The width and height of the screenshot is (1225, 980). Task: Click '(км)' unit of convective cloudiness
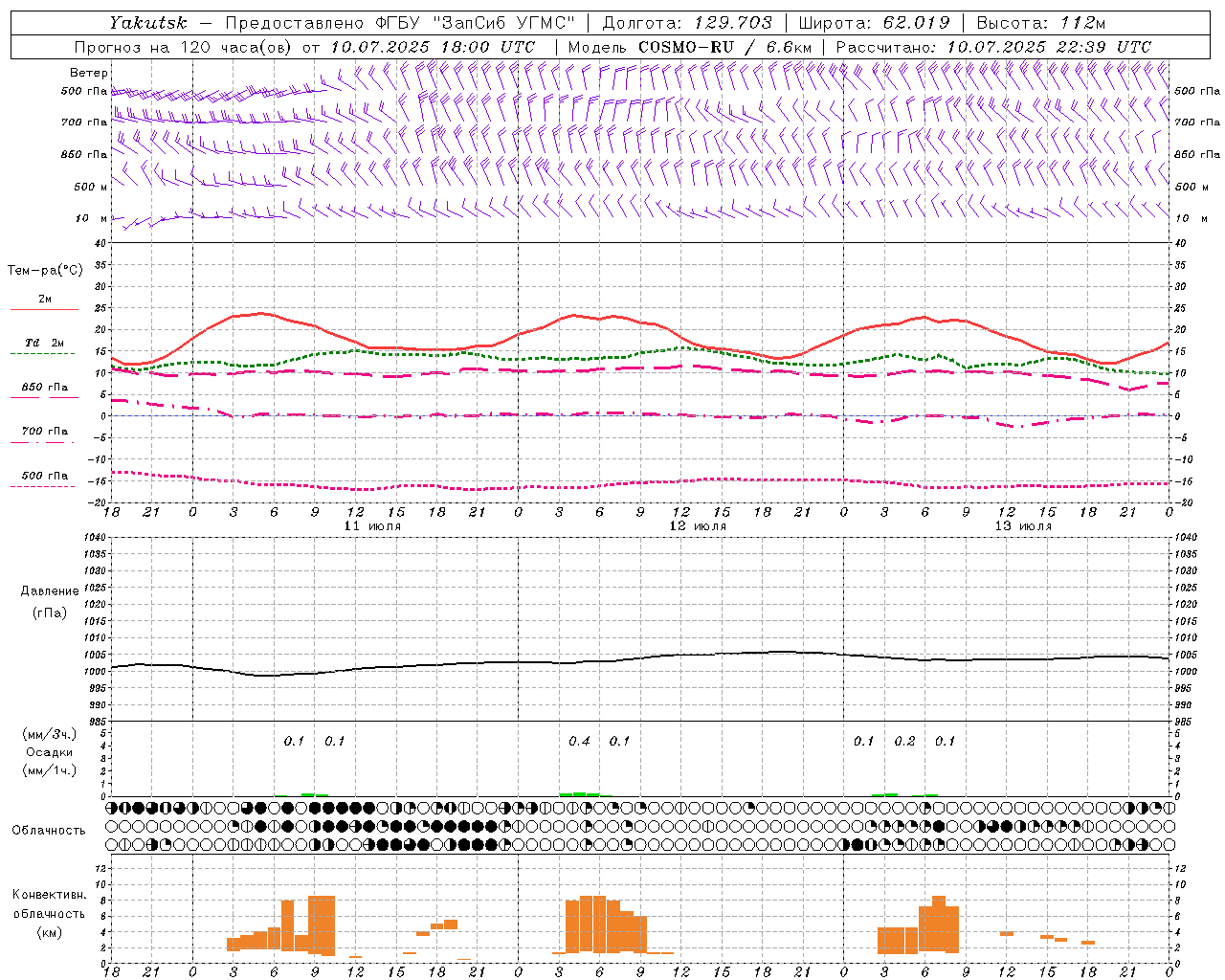point(50,932)
